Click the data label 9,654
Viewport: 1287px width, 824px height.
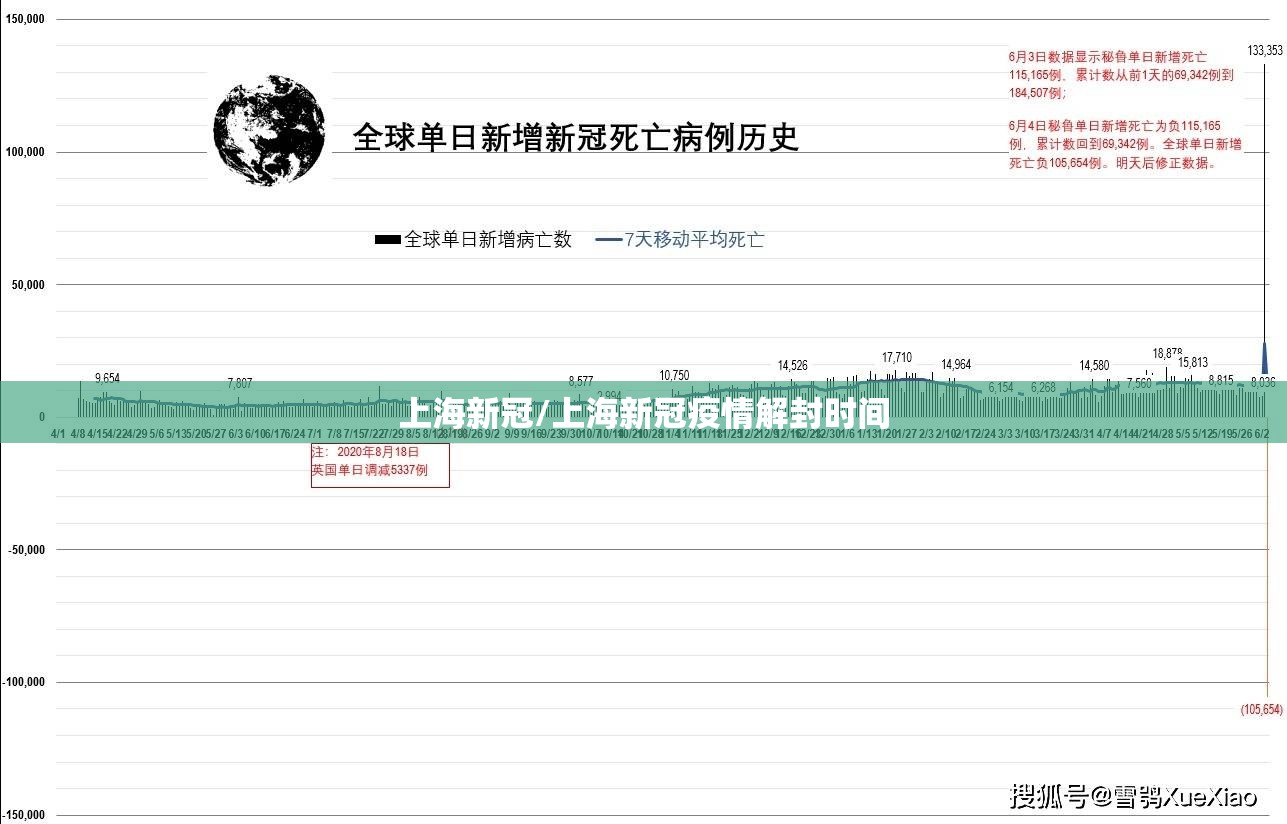(x=107, y=378)
